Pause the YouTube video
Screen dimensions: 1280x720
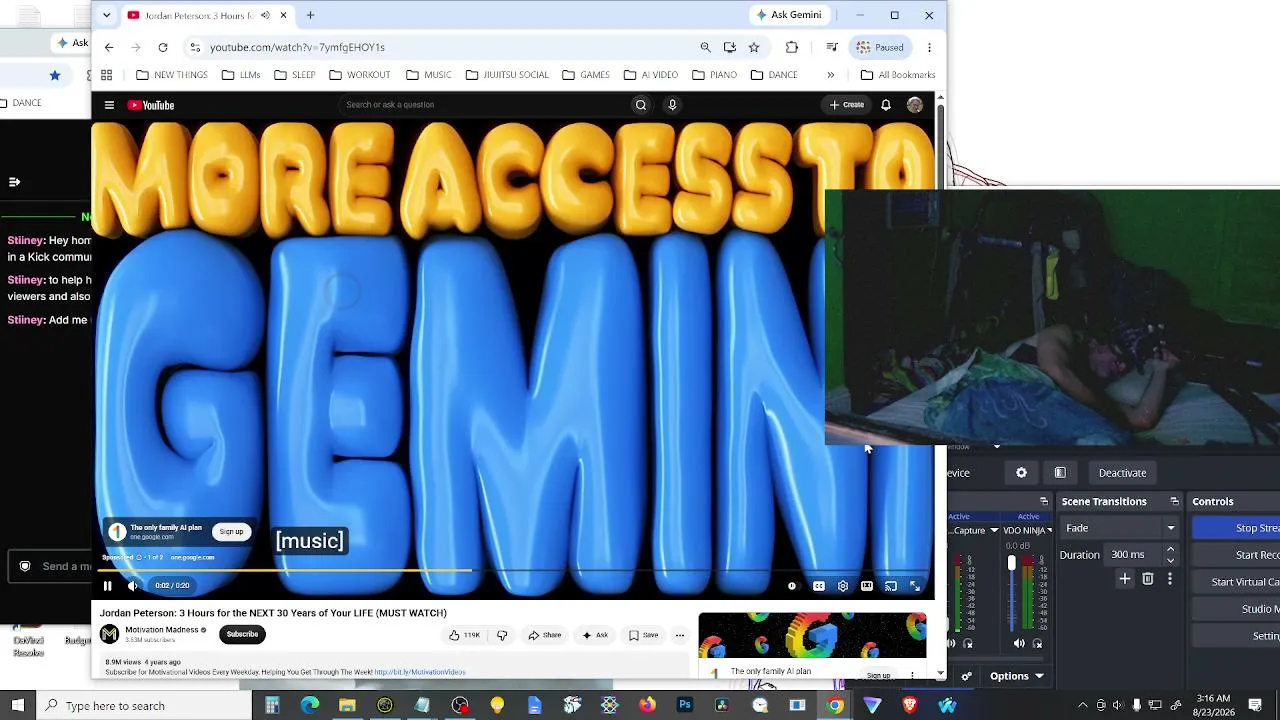pyautogui.click(x=108, y=586)
